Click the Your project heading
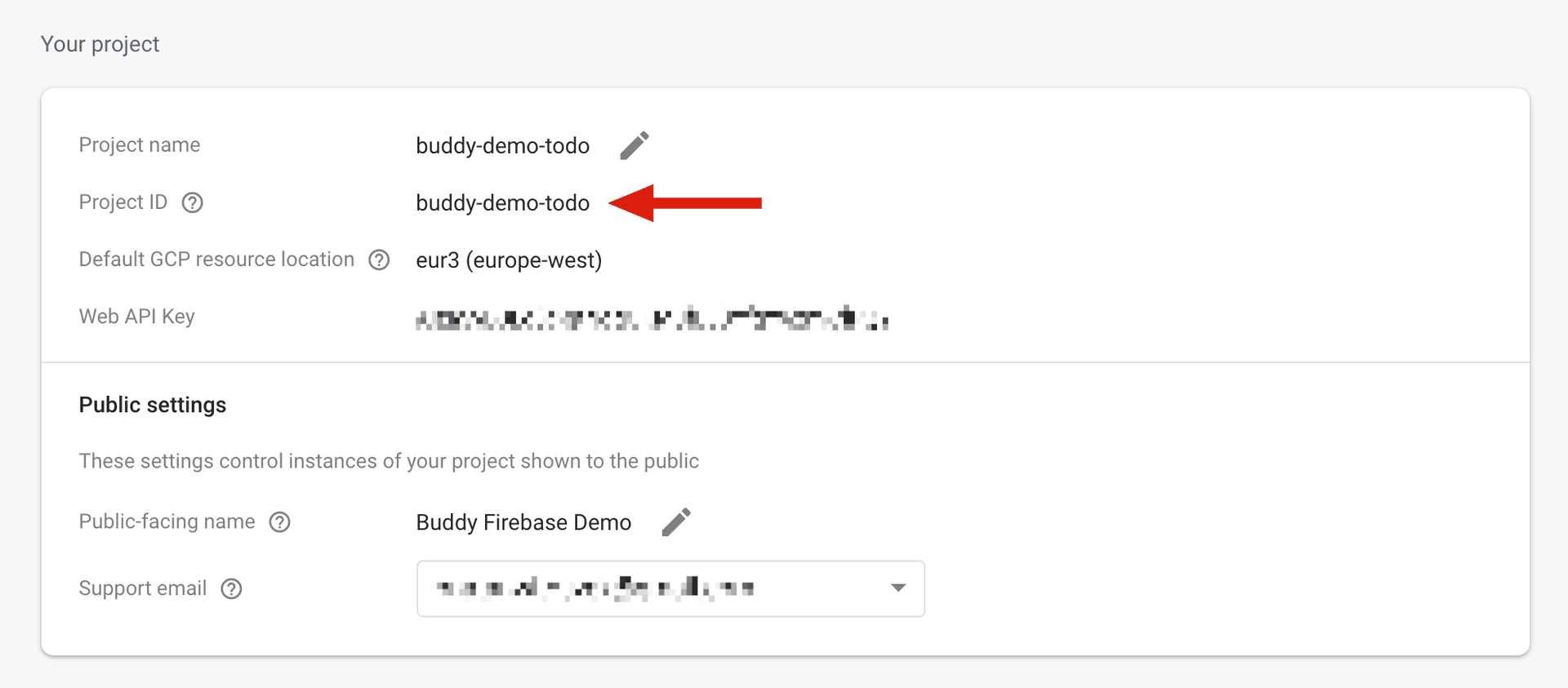Image resolution: width=1568 pixels, height=688 pixels. point(100,44)
